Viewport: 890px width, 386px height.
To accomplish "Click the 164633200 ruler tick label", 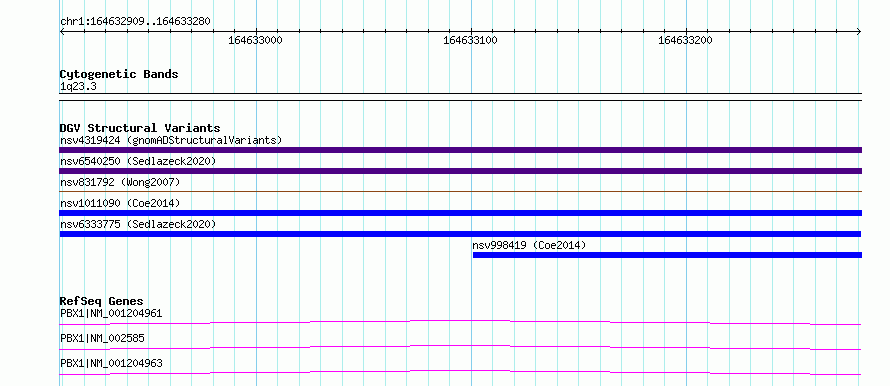I will [x=685, y=40].
